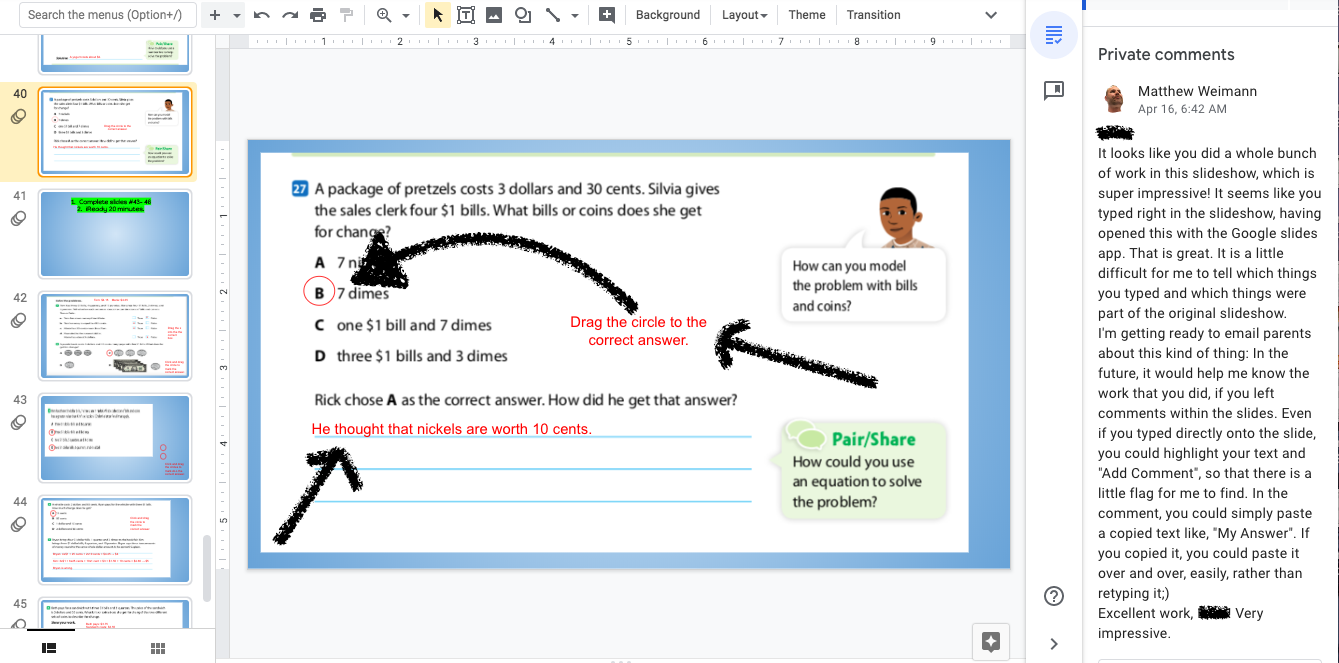Viewport: 1339px width, 663px height.
Task: Open the Transition panel
Action: click(x=873, y=15)
